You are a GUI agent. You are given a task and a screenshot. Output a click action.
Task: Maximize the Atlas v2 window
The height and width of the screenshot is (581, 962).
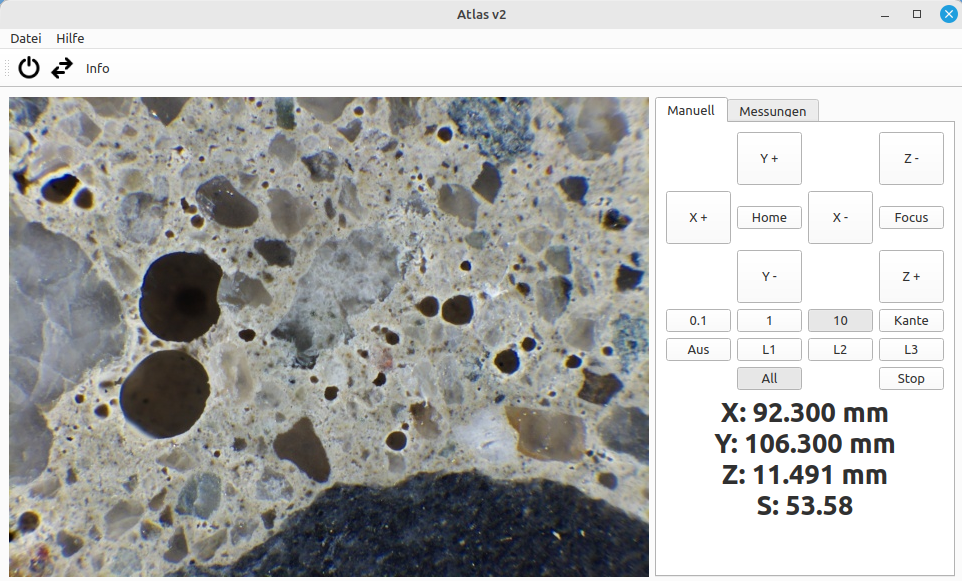coord(917,14)
